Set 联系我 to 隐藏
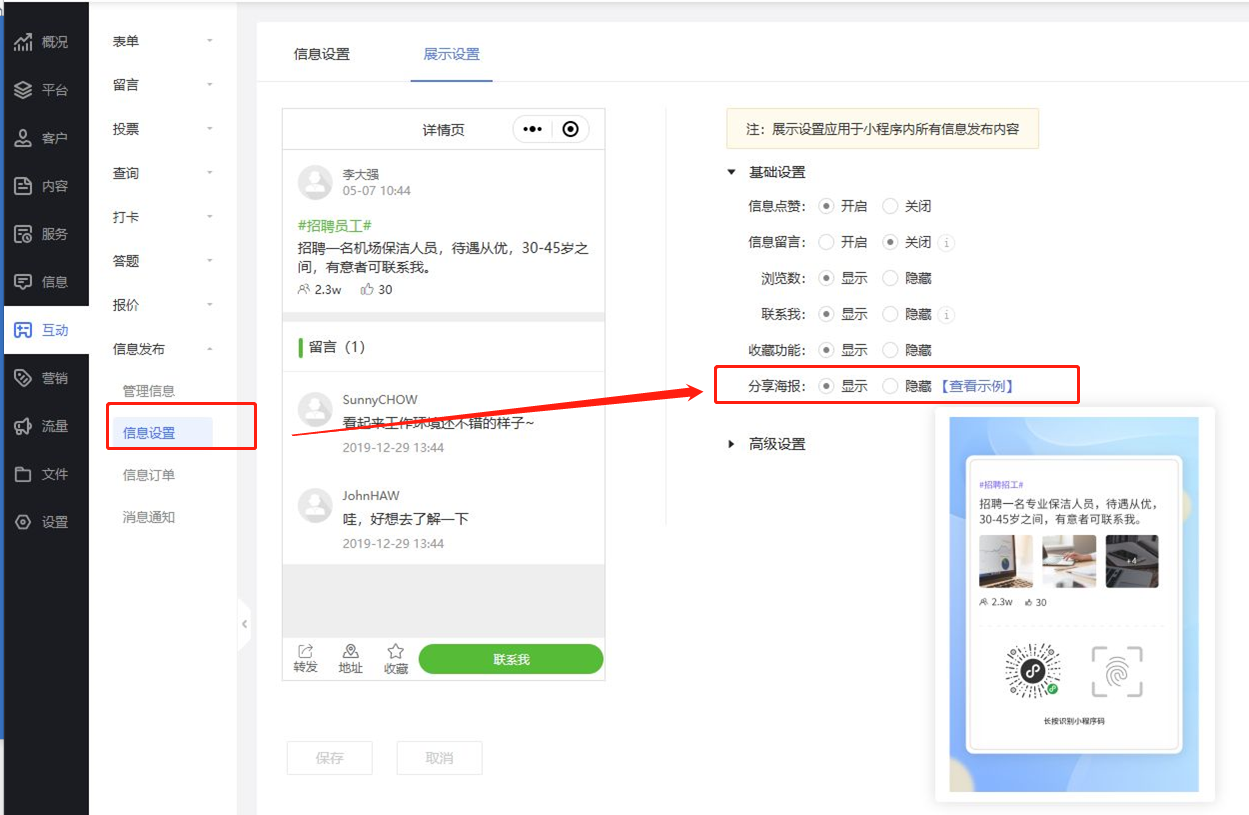Image resolution: width=1249 pixels, height=815 pixels. click(890, 314)
